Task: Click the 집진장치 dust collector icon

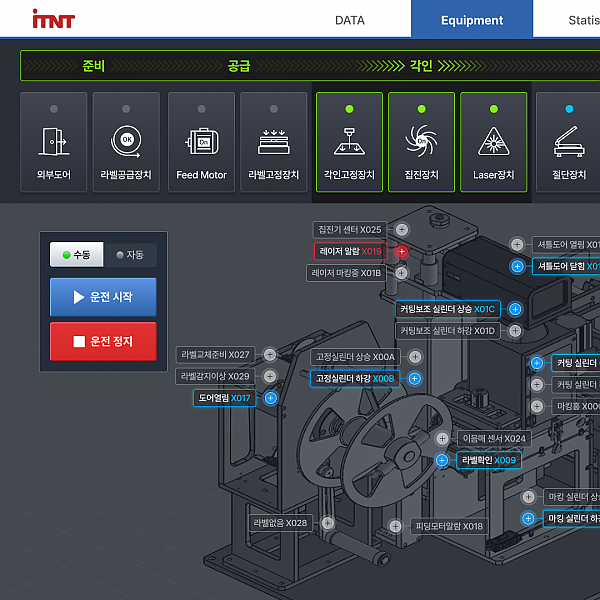Action: [x=421, y=142]
